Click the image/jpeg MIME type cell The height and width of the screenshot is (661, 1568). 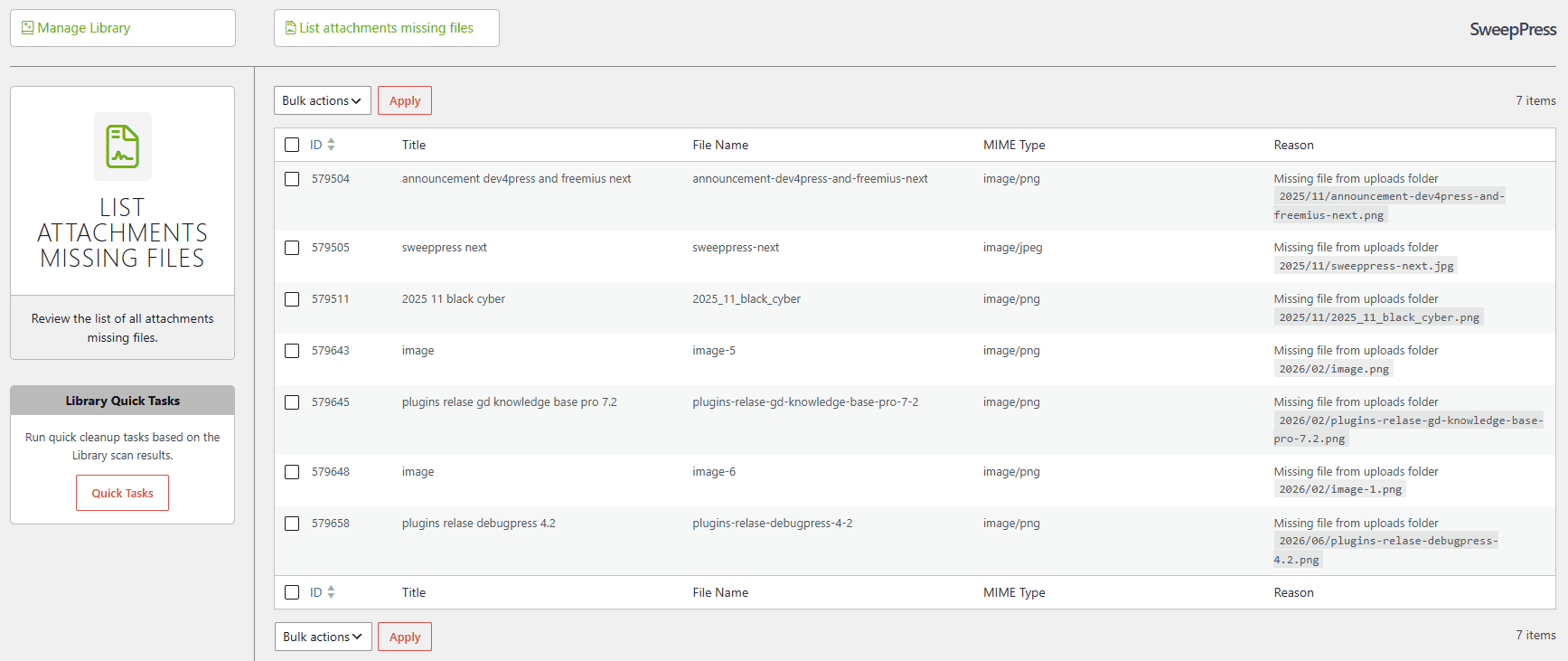pos(1012,248)
